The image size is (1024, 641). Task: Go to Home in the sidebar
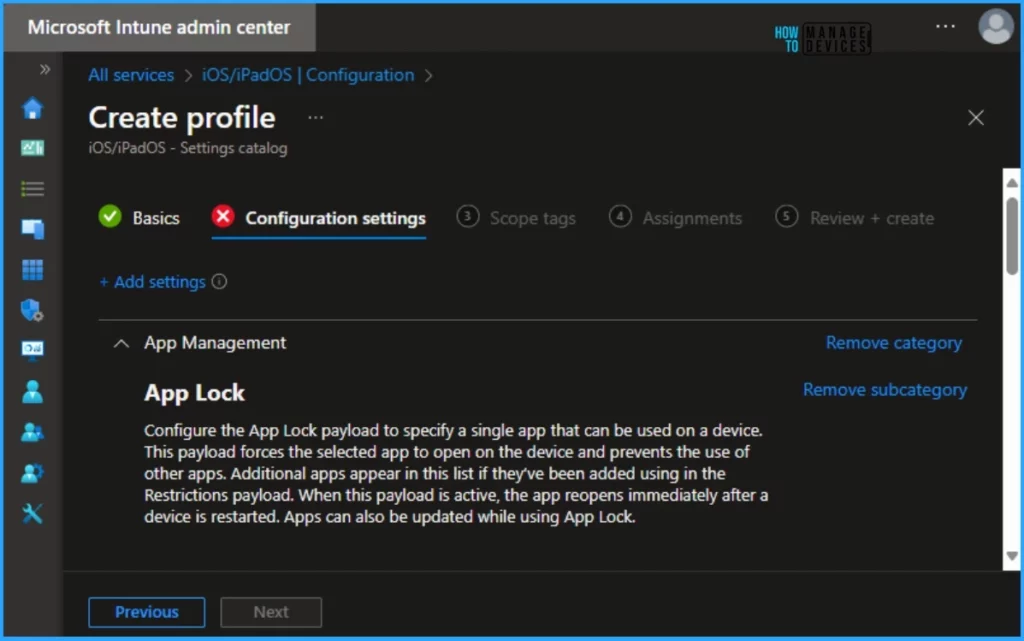(32, 108)
